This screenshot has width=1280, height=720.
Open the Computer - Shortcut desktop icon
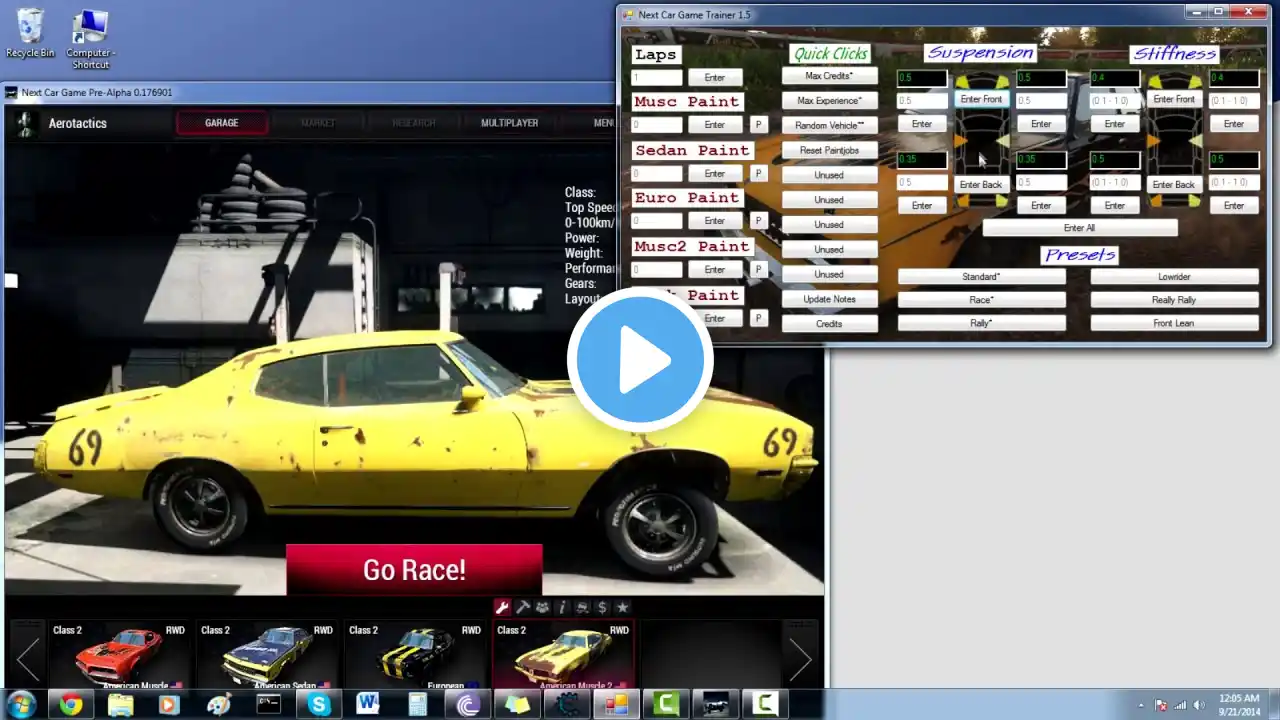click(x=90, y=39)
